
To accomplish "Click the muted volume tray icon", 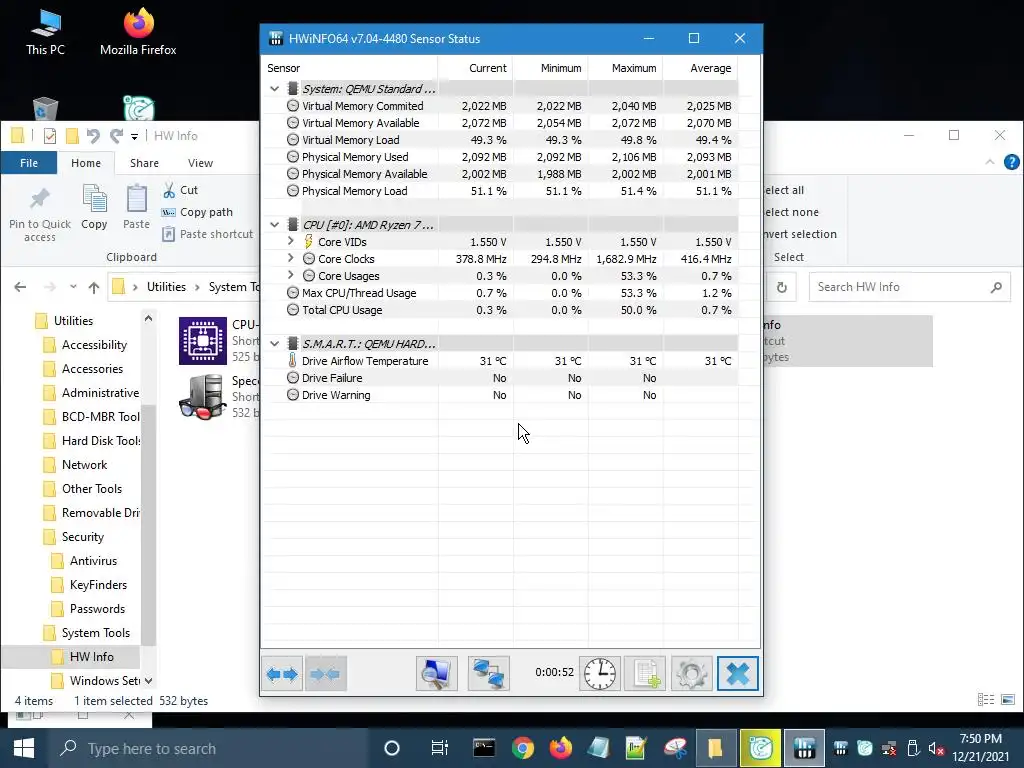I will 936,749.
